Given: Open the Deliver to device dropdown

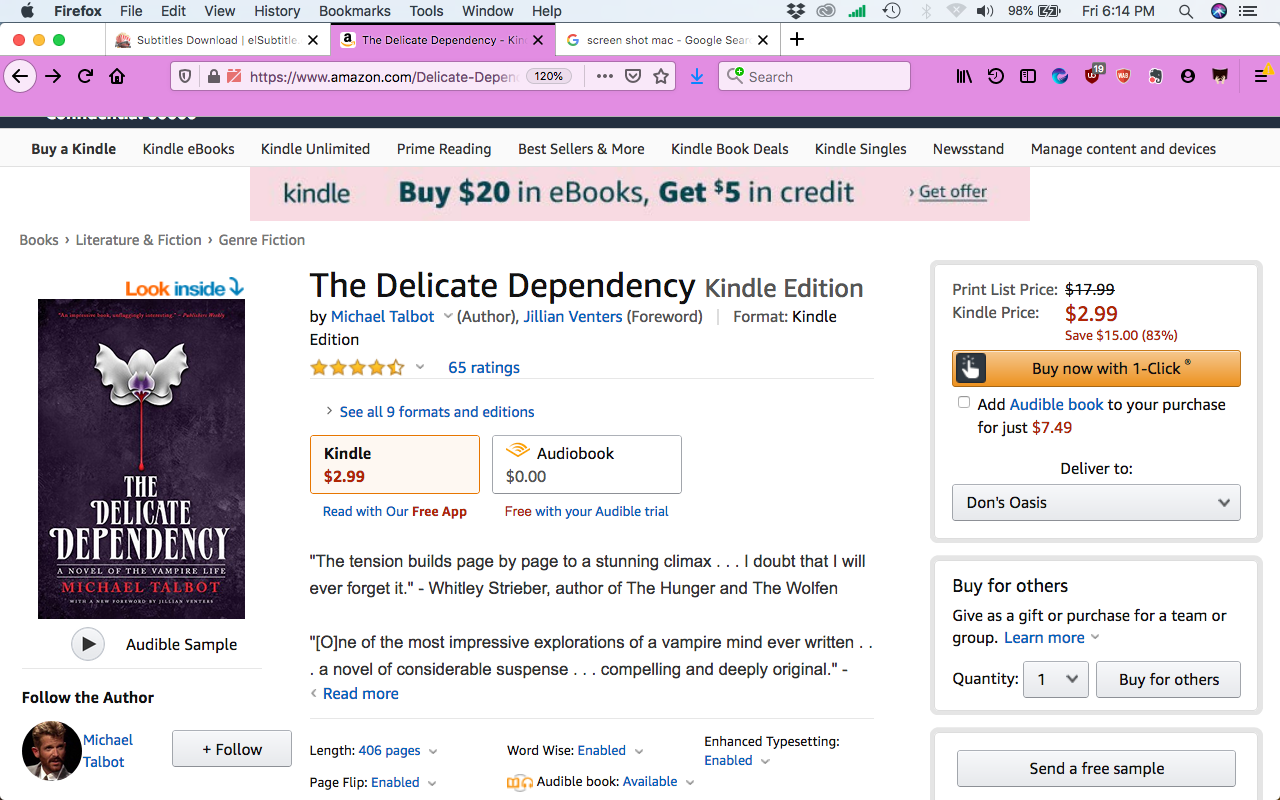Looking at the screenshot, I should coord(1096,502).
